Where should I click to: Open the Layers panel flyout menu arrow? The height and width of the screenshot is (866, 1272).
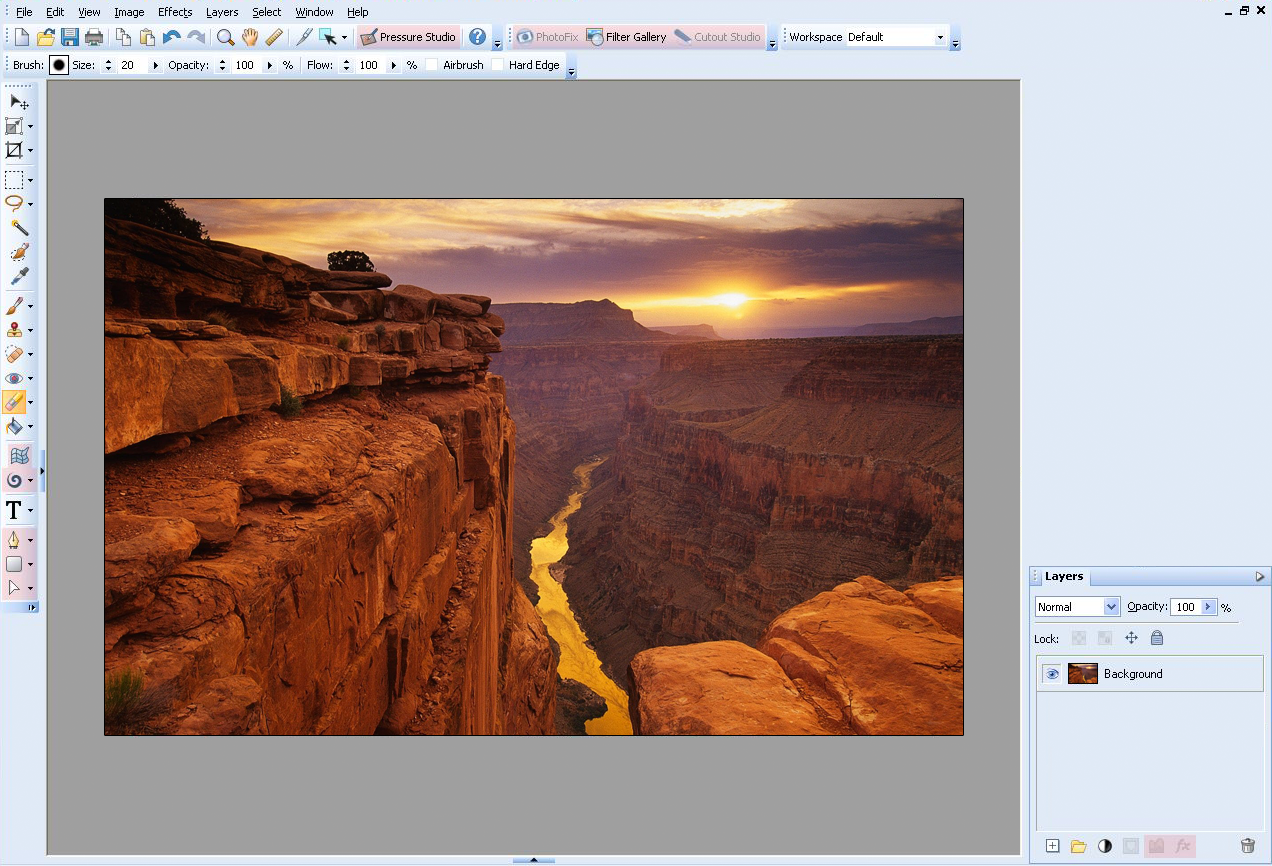[x=1260, y=577]
